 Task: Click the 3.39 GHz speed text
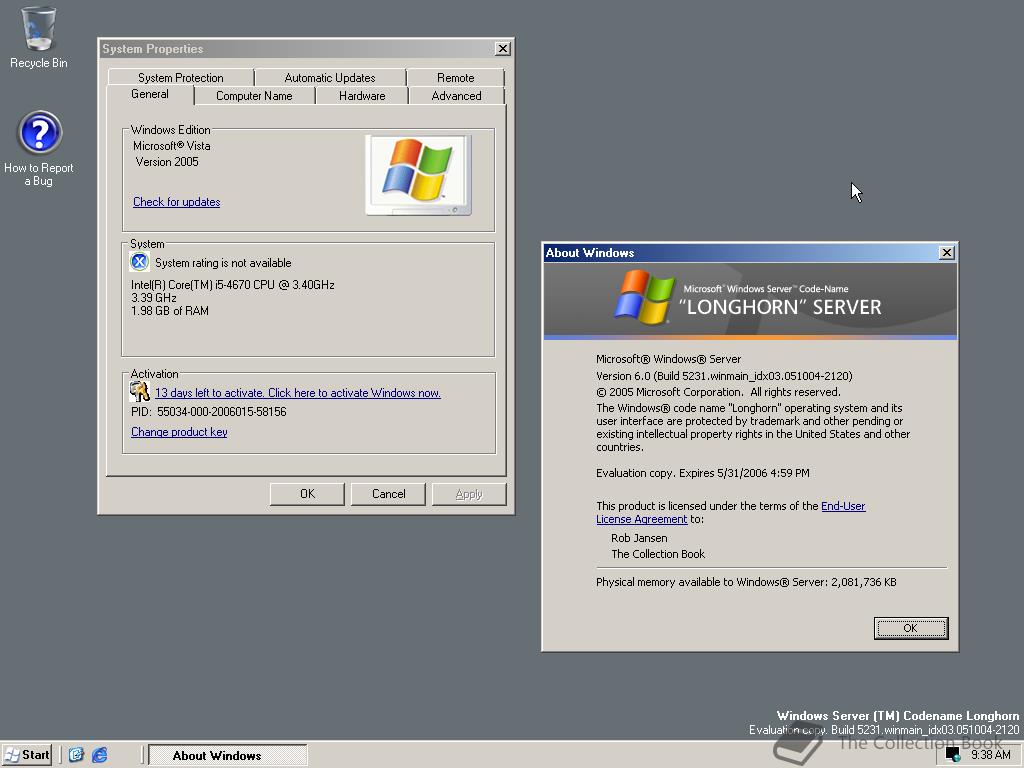154,298
